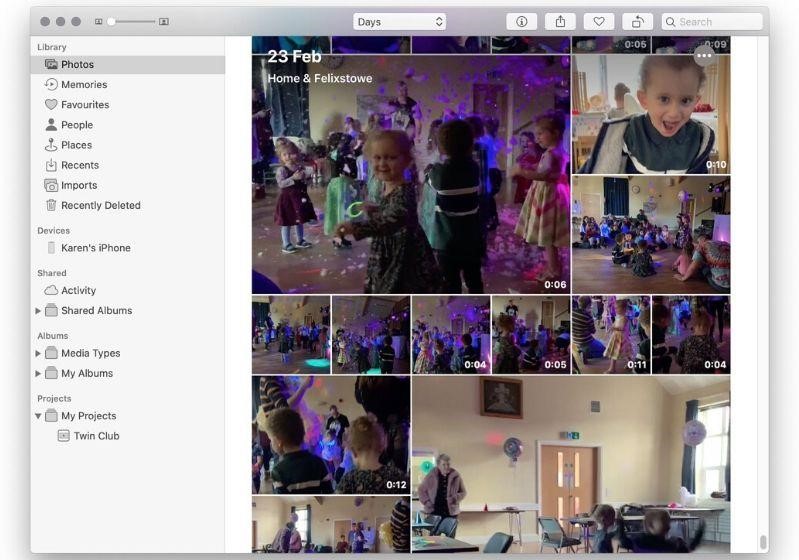Click the large thumbnail zoom-in icon
The height and width of the screenshot is (560, 799).
(x=164, y=21)
